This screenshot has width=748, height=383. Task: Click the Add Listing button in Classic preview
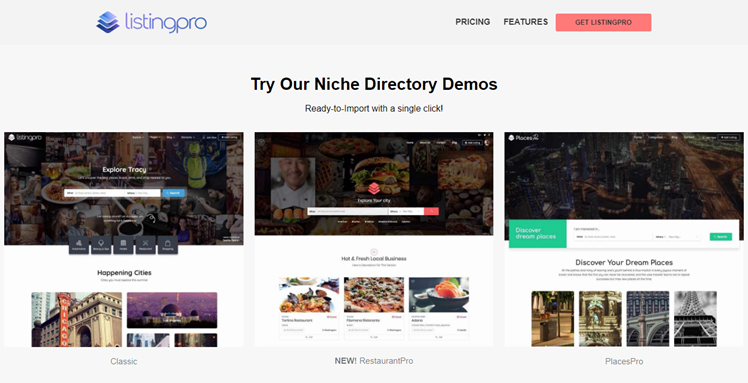tap(229, 137)
